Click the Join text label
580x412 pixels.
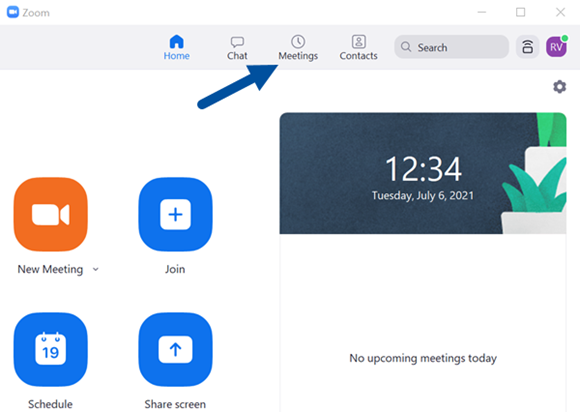175,269
